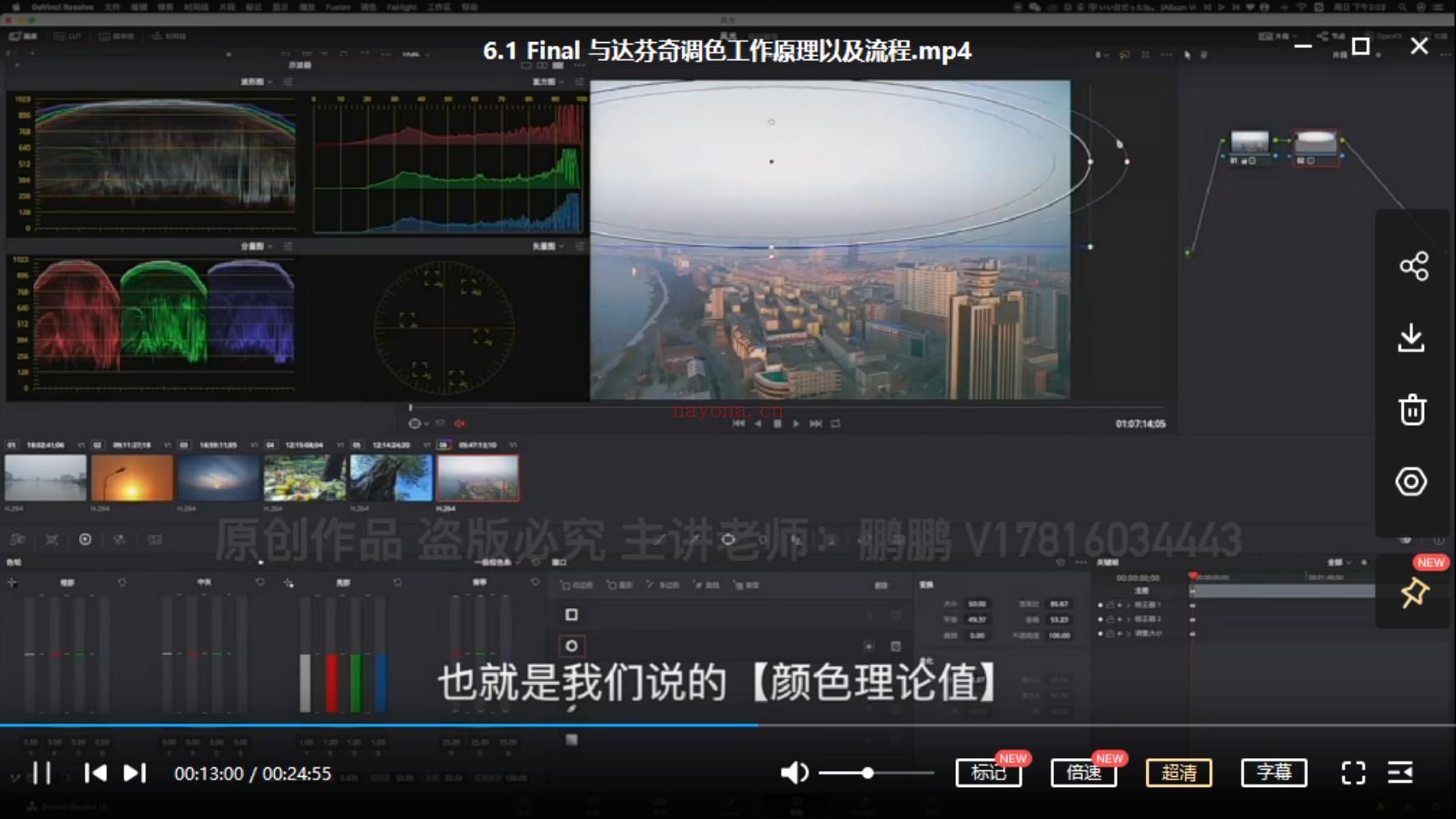Viewport: 1456px width, 819px height.
Task: Click the red gain bar slider
Action: tap(331, 682)
